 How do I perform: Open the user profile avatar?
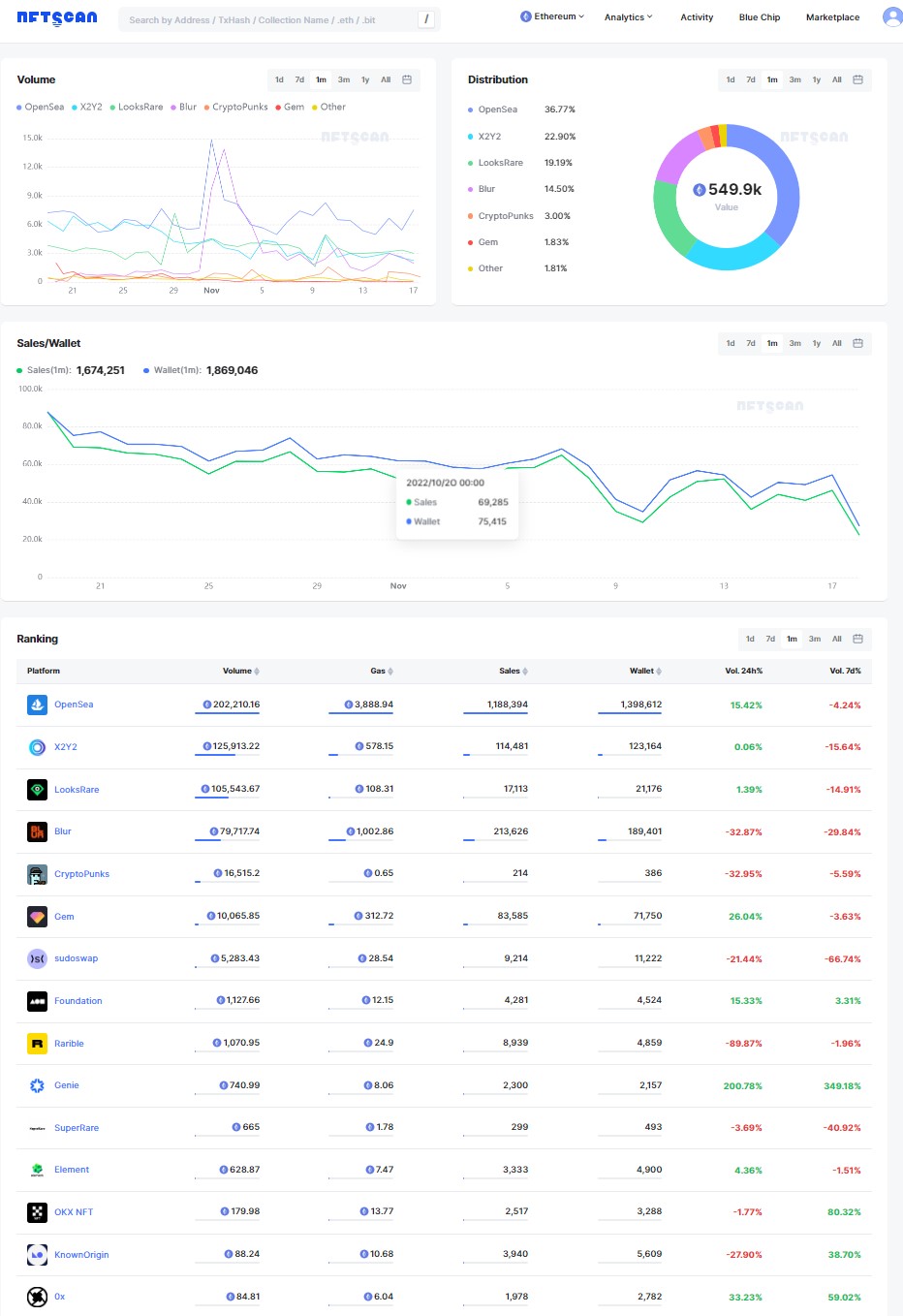(891, 16)
